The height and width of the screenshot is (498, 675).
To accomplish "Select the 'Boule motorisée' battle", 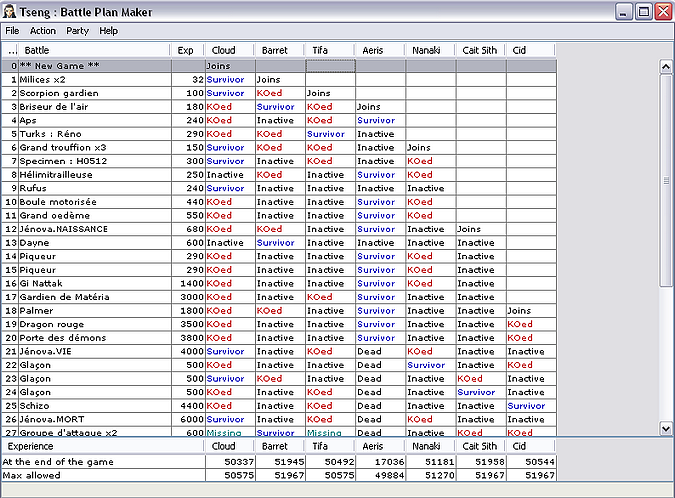I will pos(279,202).
